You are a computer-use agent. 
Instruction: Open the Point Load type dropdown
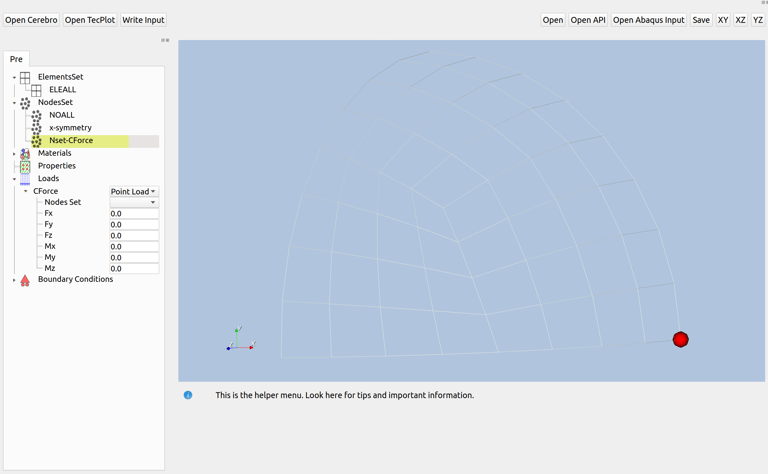[x=134, y=191]
